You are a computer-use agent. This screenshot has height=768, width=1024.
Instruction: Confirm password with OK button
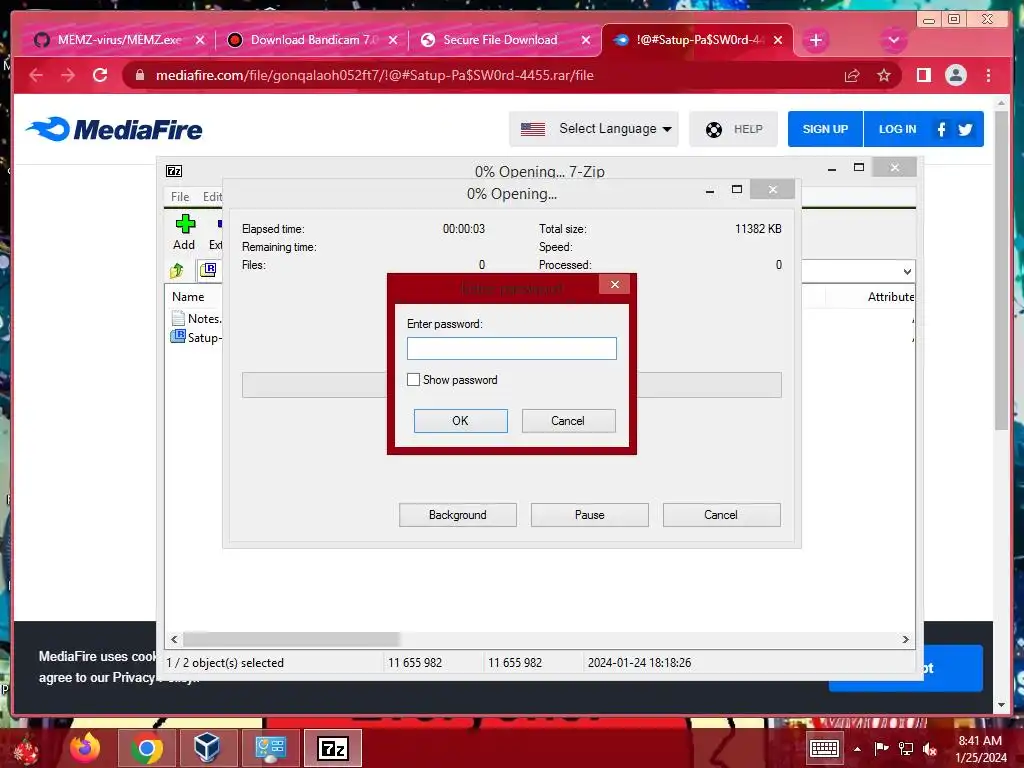point(460,421)
